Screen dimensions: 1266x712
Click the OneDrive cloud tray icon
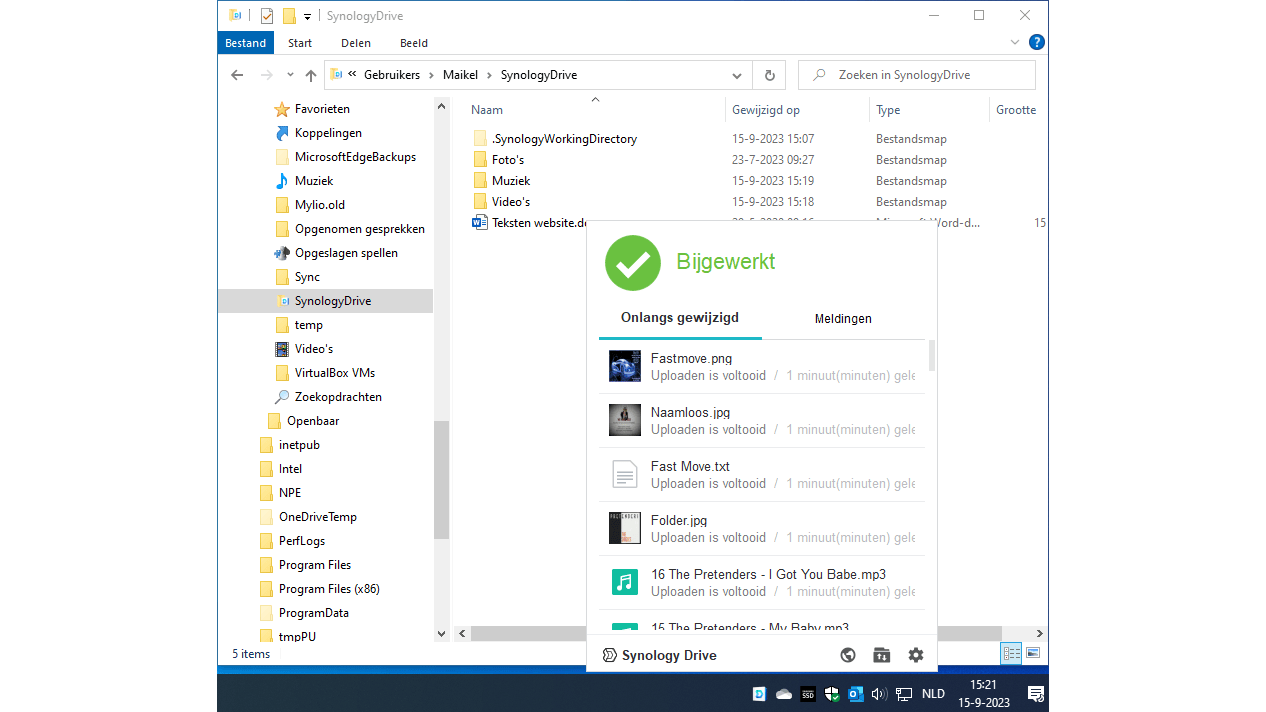(784, 694)
